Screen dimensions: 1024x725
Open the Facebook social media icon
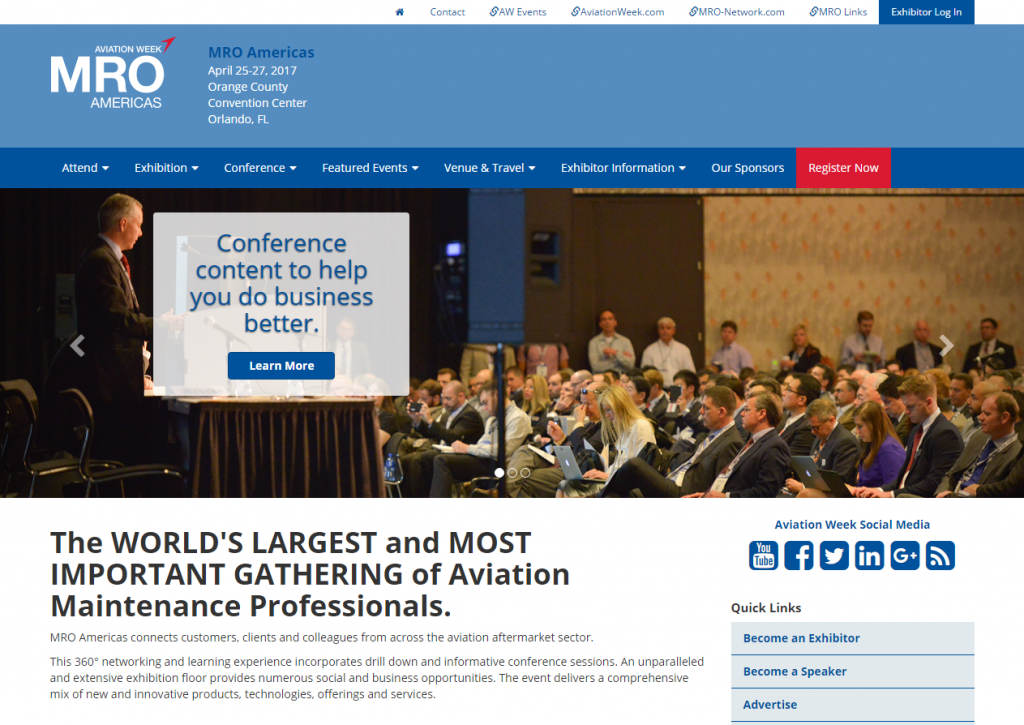(x=799, y=556)
